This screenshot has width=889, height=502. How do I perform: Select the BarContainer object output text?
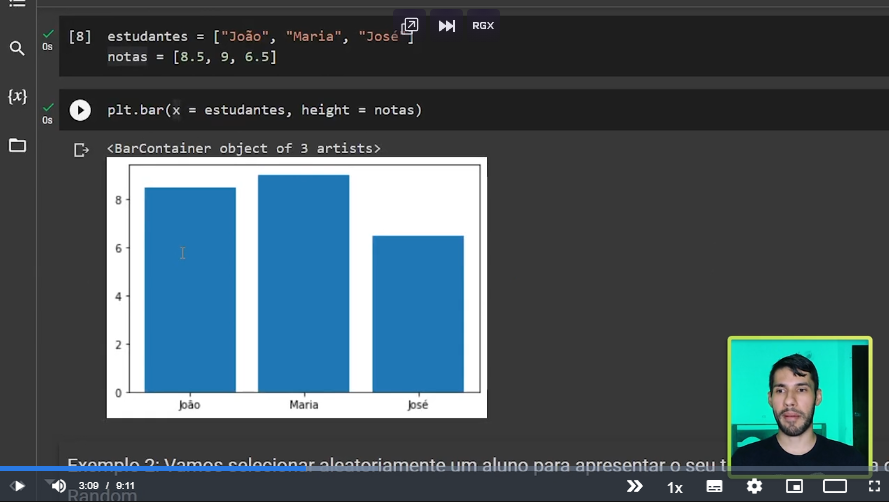(x=244, y=149)
